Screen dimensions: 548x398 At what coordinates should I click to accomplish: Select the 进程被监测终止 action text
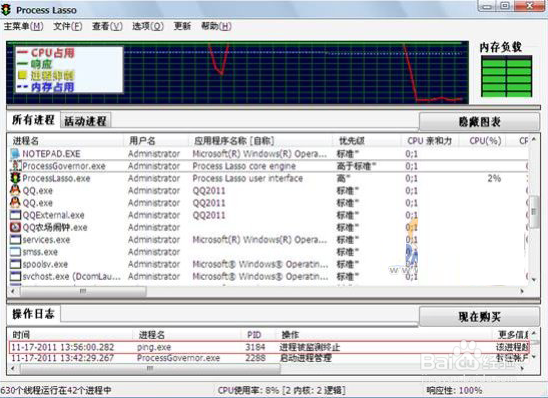(x=309, y=347)
